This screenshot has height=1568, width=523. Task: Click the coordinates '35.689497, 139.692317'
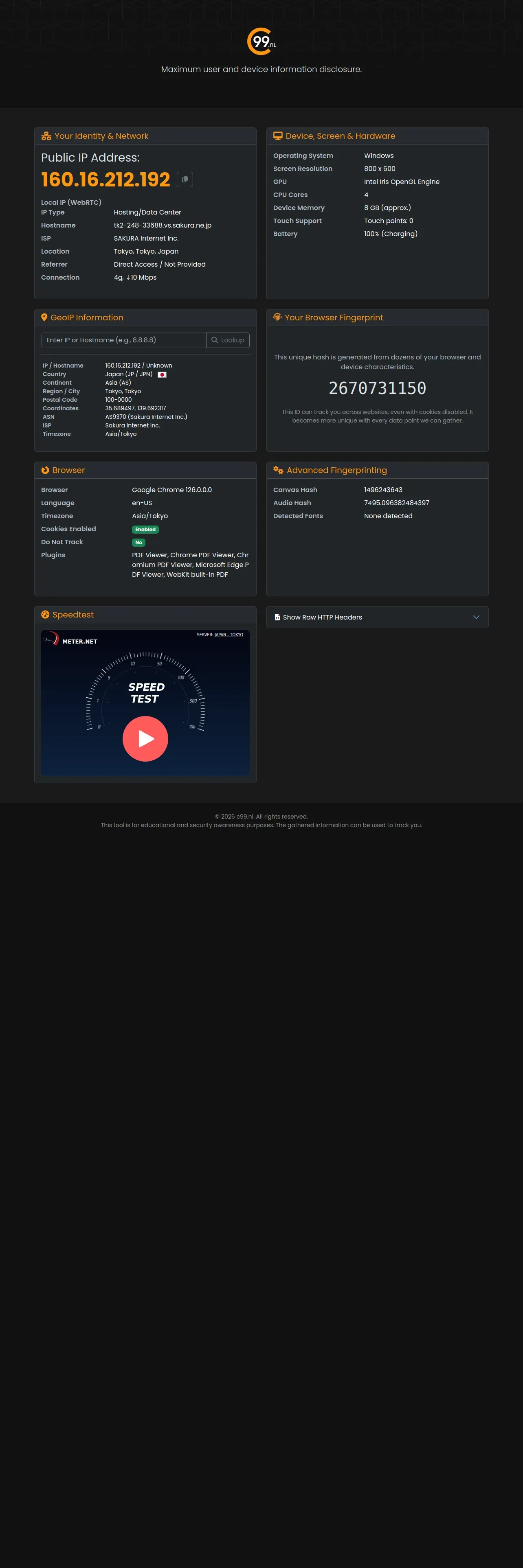point(136,408)
